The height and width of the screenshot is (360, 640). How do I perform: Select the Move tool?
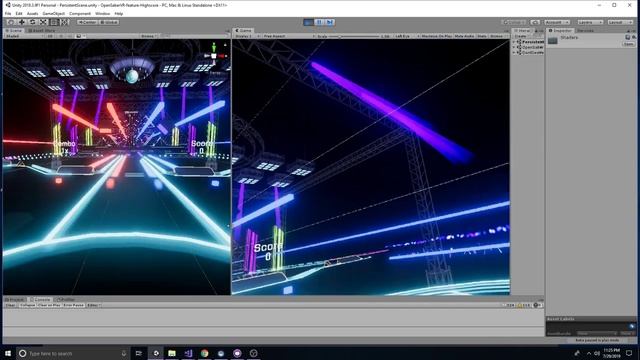click(x=22, y=22)
